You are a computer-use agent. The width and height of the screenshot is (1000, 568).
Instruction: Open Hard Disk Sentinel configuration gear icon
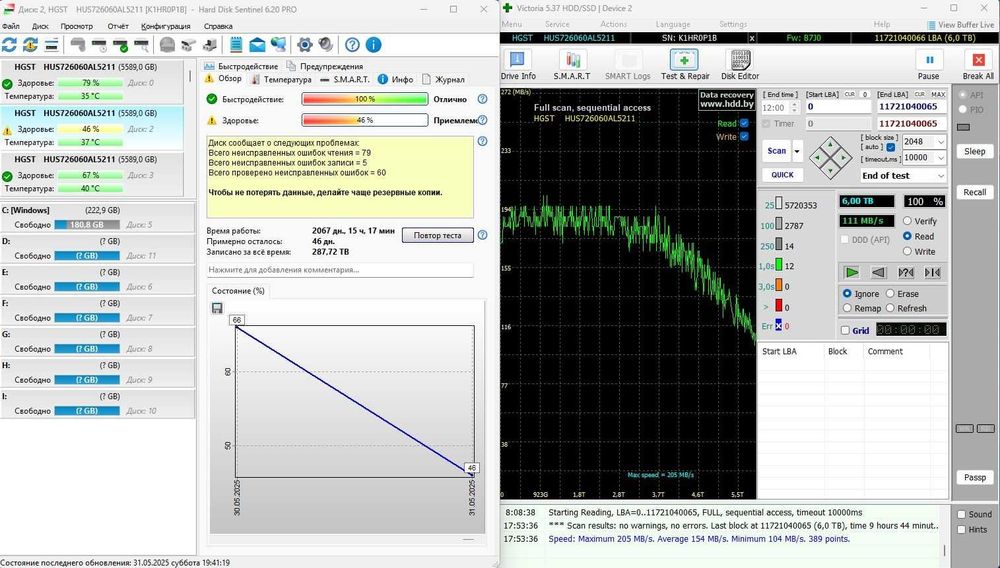305,45
